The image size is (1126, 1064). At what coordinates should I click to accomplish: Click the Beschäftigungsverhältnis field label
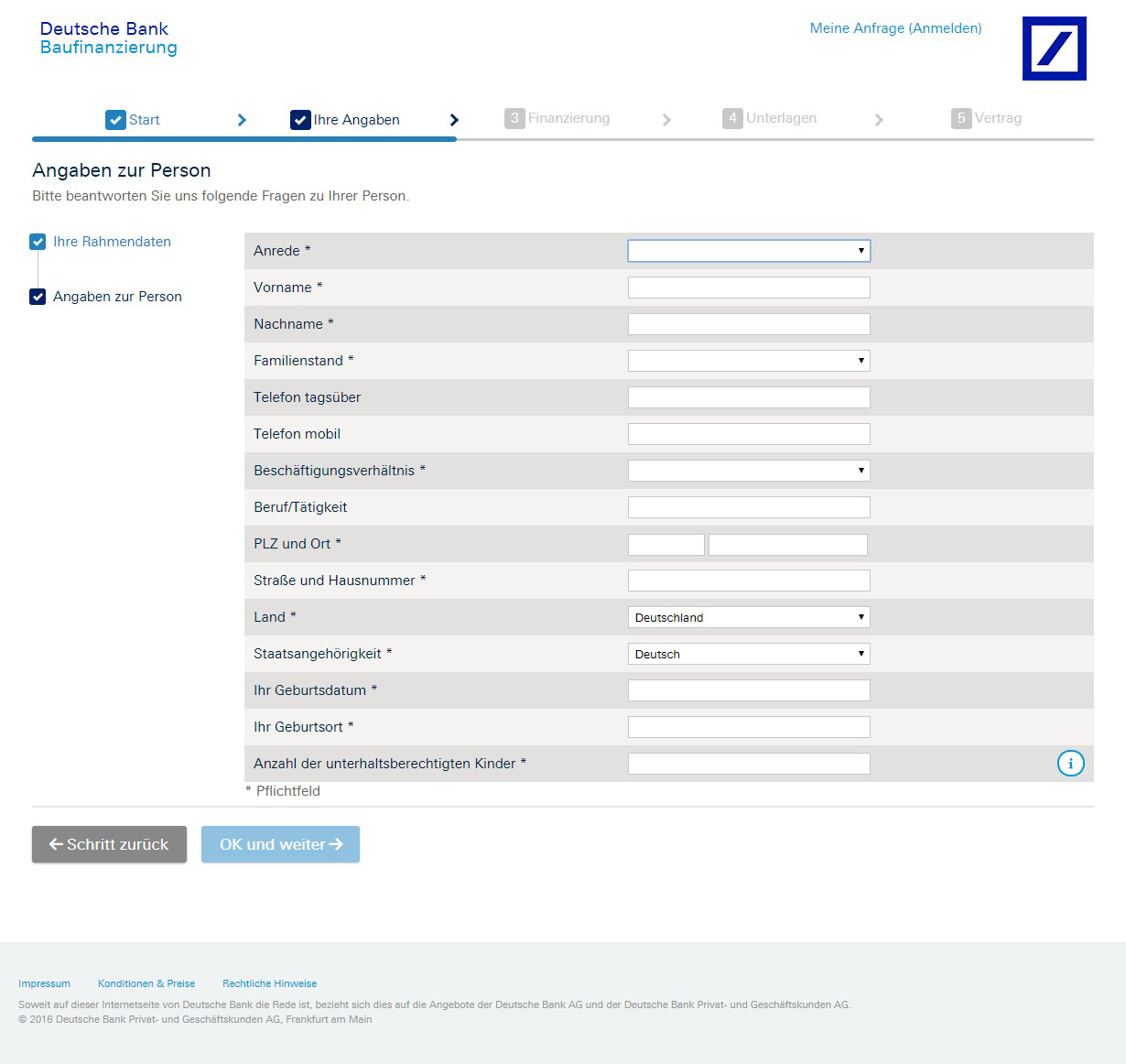(x=340, y=471)
